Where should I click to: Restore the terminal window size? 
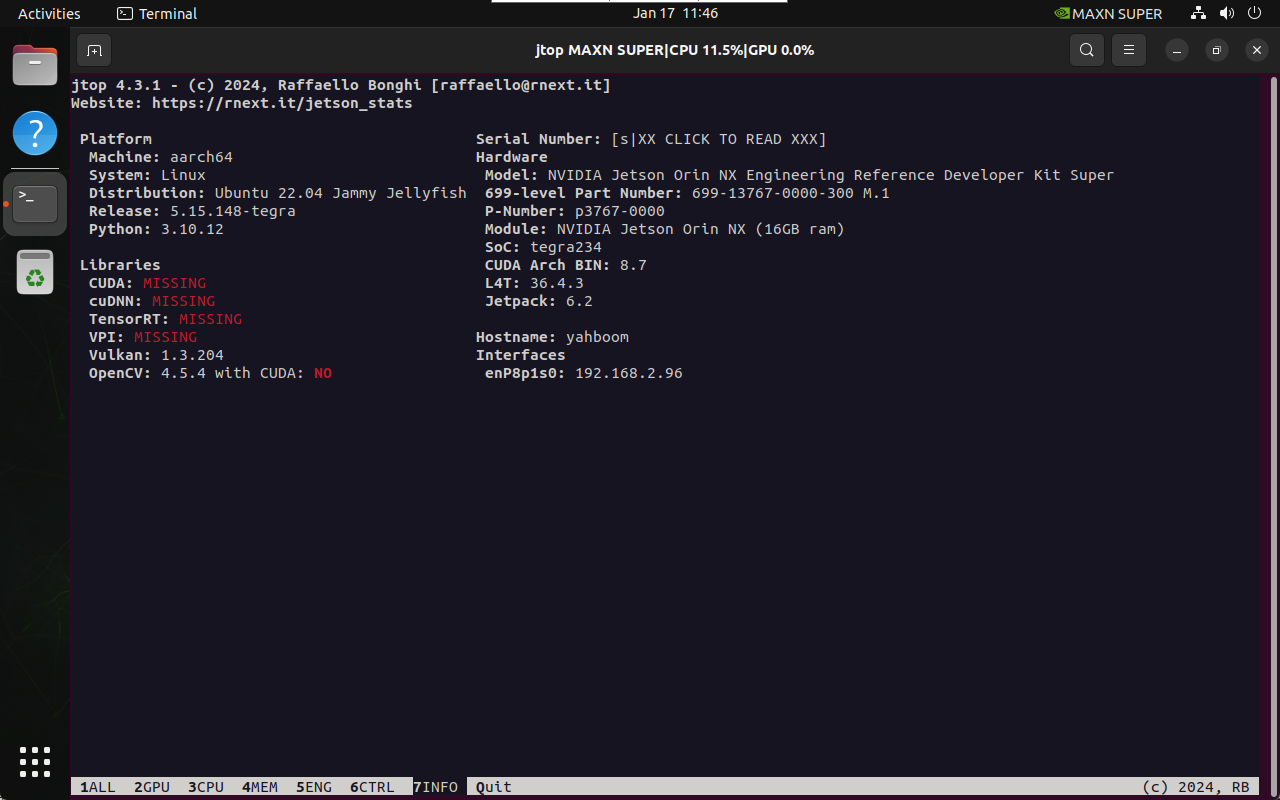pyautogui.click(x=1217, y=50)
